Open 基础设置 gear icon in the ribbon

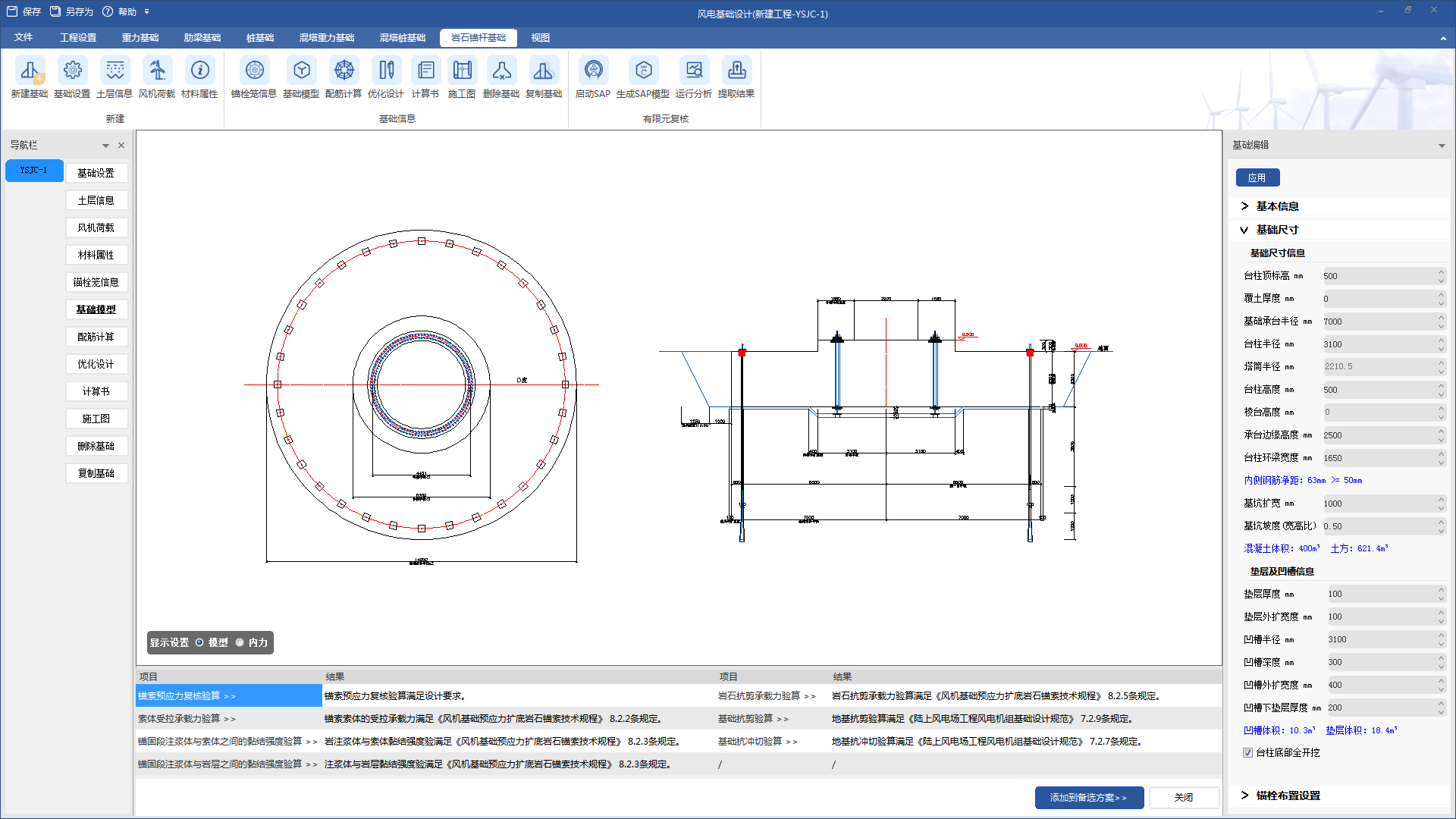pyautogui.click(x=72, y=72)
